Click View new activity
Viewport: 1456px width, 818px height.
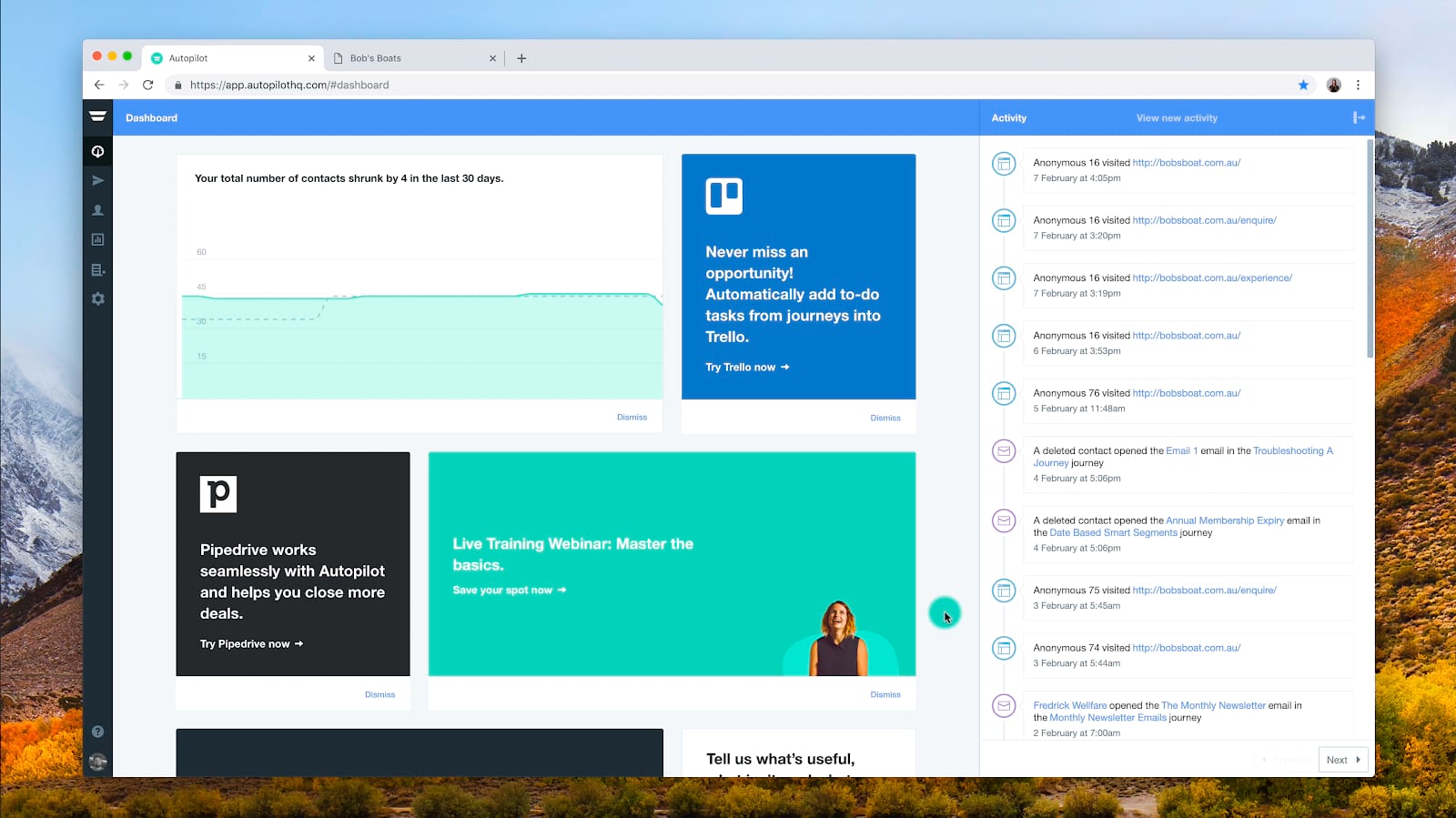click(1177, 118)
